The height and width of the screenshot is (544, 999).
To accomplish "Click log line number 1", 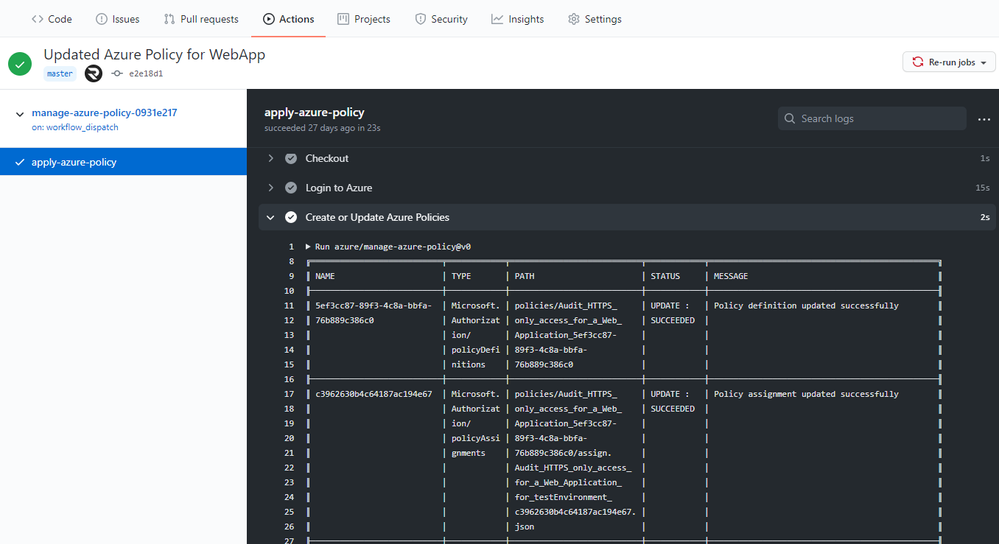I will tap(291, 247).
